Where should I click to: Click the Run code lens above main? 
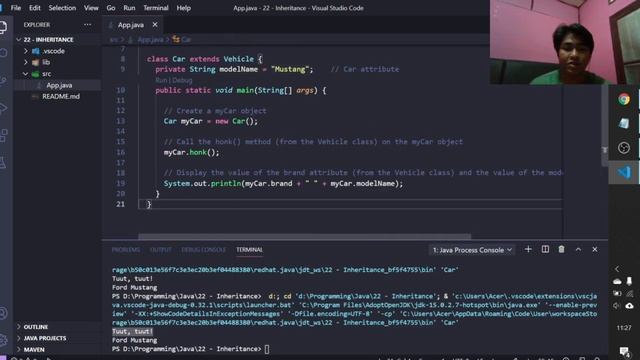point(161,80)
